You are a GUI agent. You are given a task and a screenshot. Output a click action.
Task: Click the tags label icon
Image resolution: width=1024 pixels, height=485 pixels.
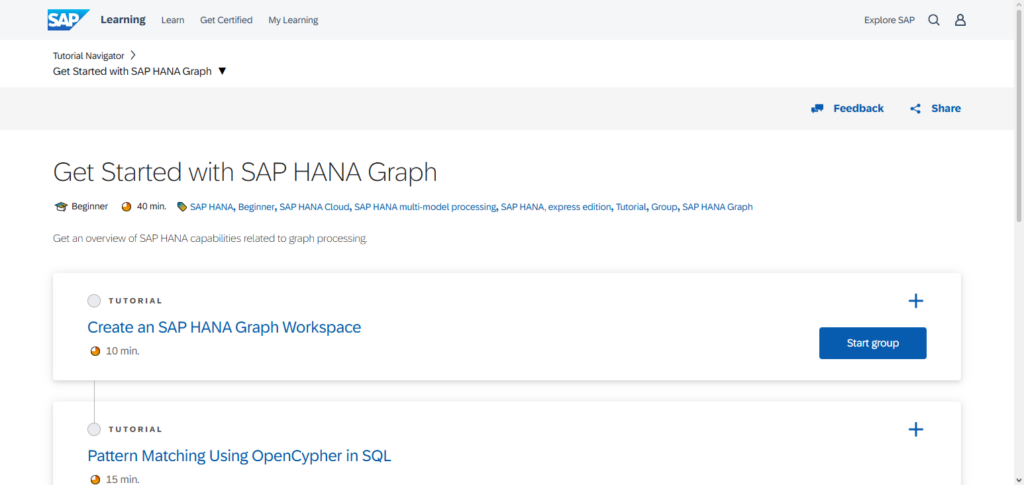point(182,207)
